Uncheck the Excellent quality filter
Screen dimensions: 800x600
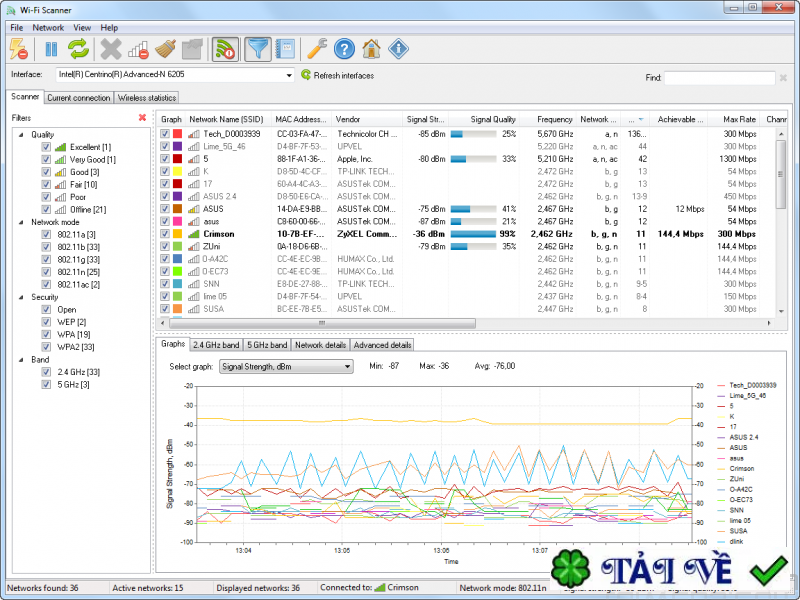click(46, 147)
